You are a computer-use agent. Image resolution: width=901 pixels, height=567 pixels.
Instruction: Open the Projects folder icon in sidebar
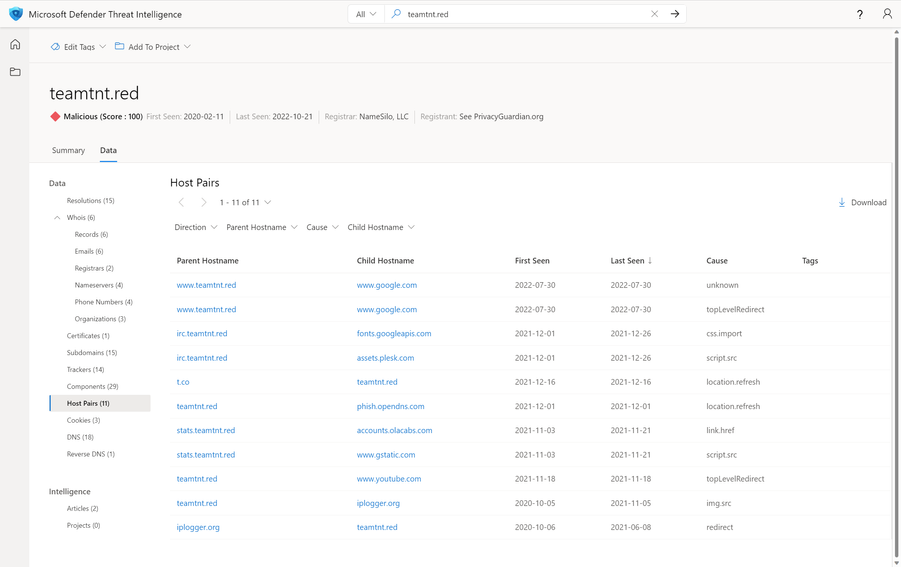15,72
